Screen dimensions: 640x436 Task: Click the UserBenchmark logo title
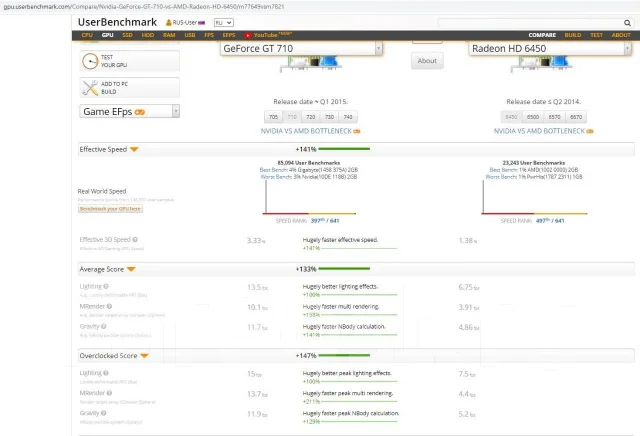[117, 22]
